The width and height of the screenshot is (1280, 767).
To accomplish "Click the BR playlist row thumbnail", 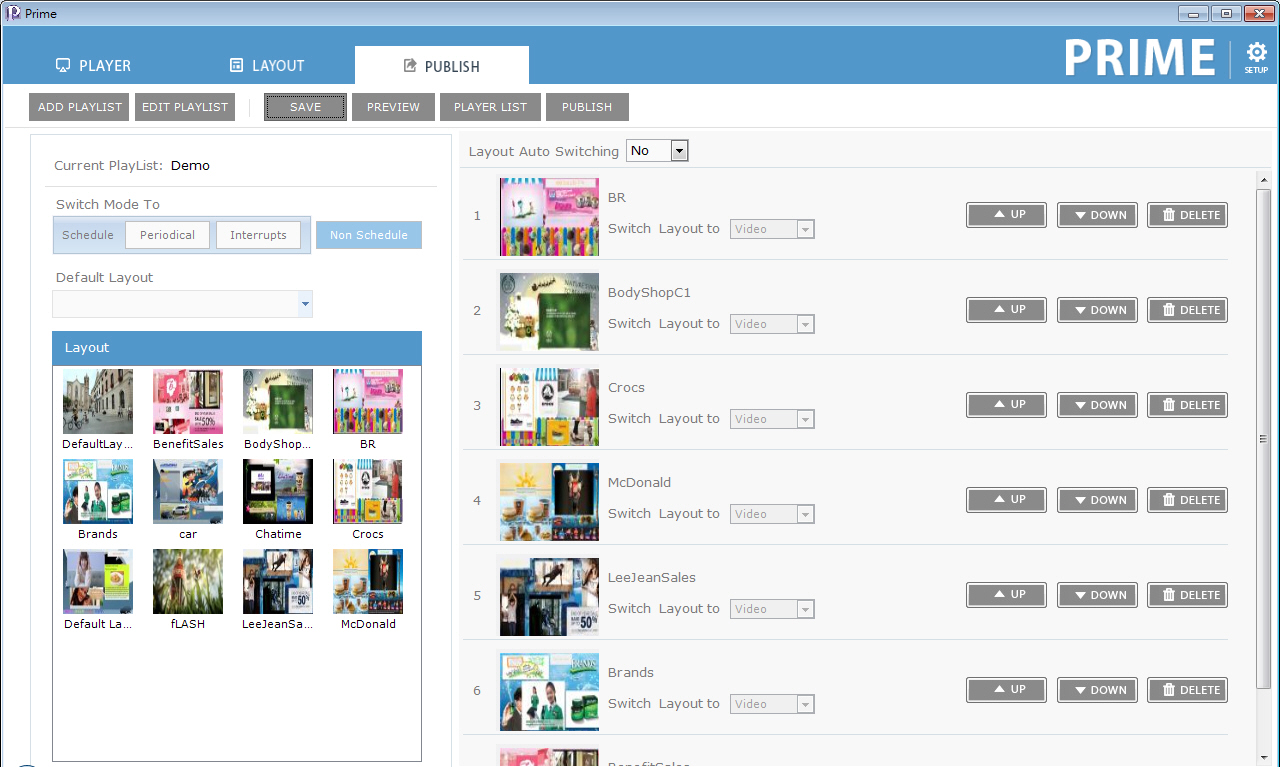I will click(x=549, y=216).
